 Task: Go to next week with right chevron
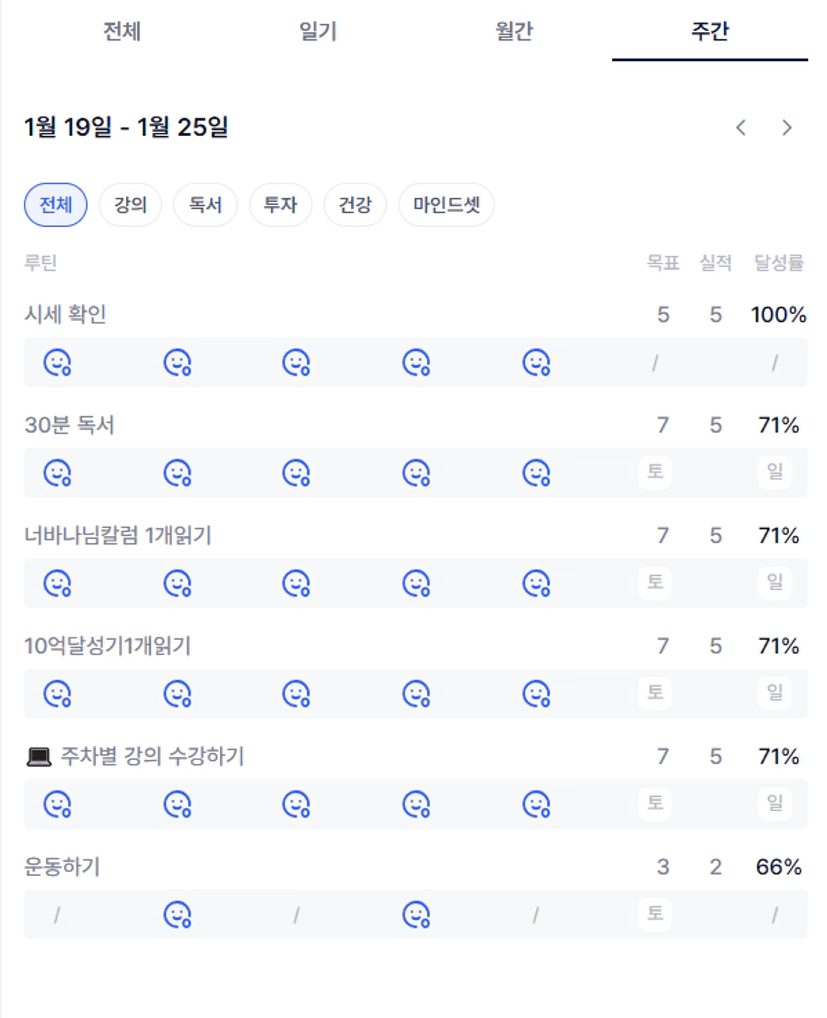pos(787,128)
